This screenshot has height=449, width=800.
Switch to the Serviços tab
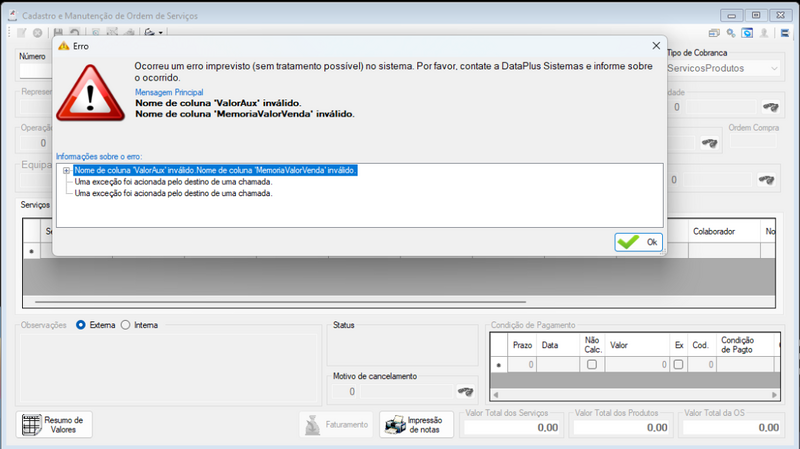coord(35,205)
